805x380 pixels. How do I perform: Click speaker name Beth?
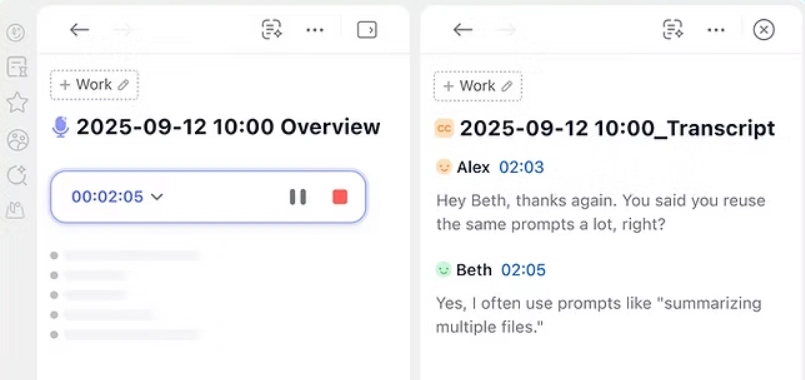(474, 270)
